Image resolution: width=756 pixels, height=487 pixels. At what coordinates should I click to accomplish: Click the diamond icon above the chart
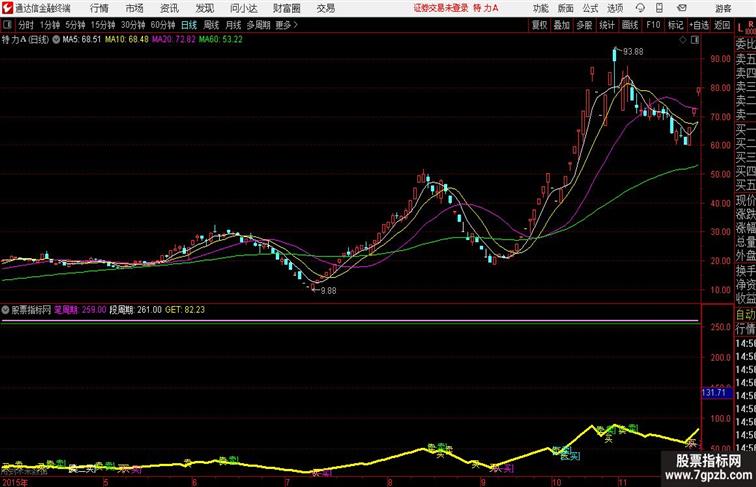(683, 40)
